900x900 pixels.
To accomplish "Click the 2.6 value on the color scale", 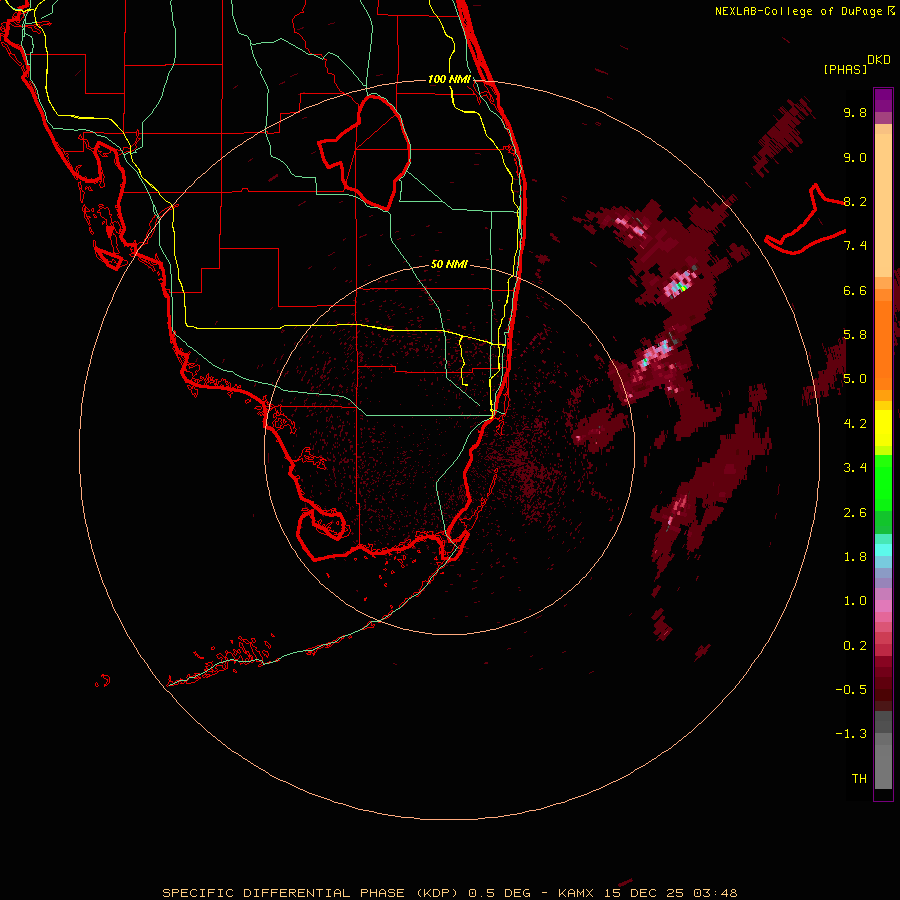I will point(855,513).
